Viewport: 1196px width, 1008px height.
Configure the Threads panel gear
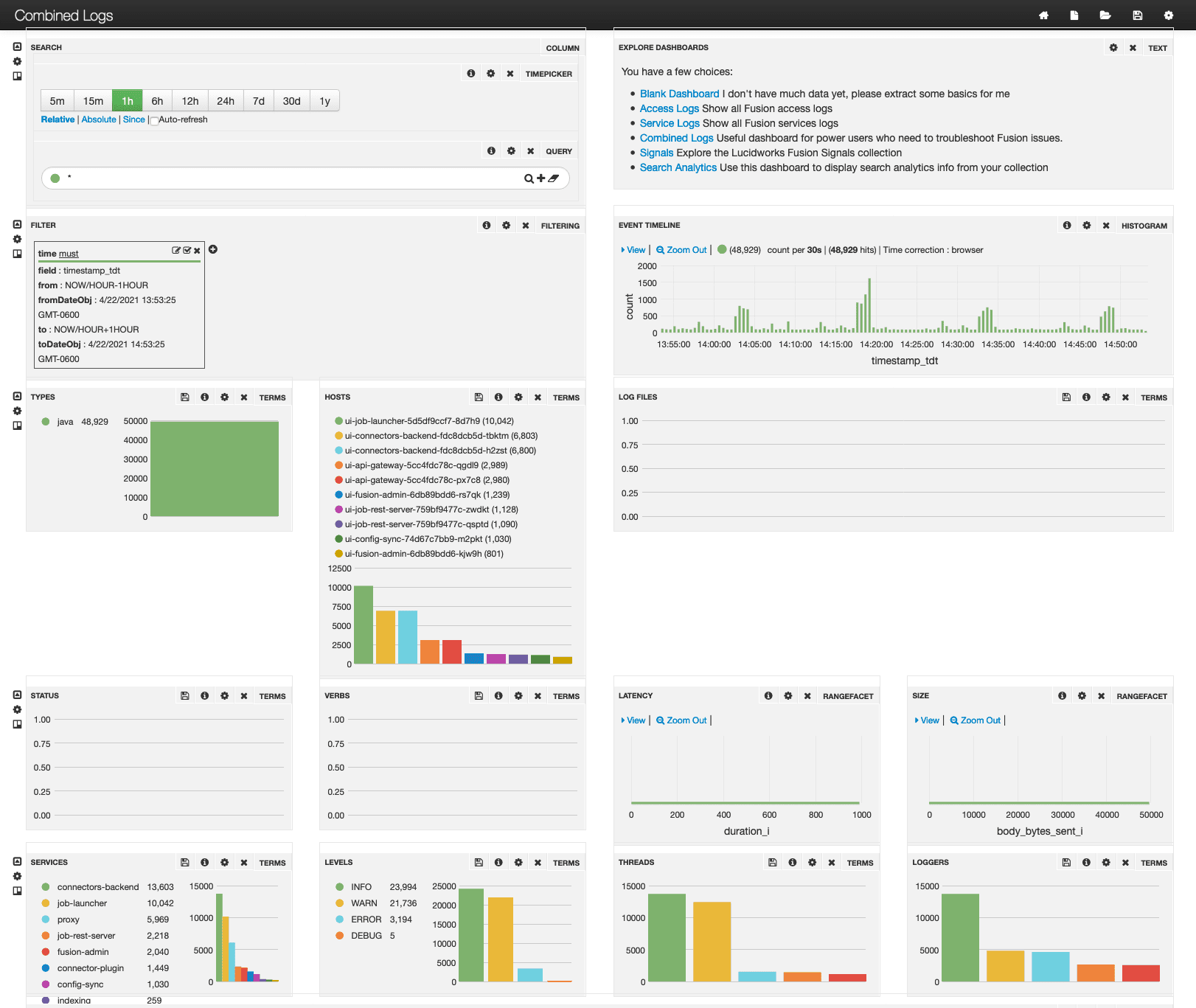(x=812, y=863)
